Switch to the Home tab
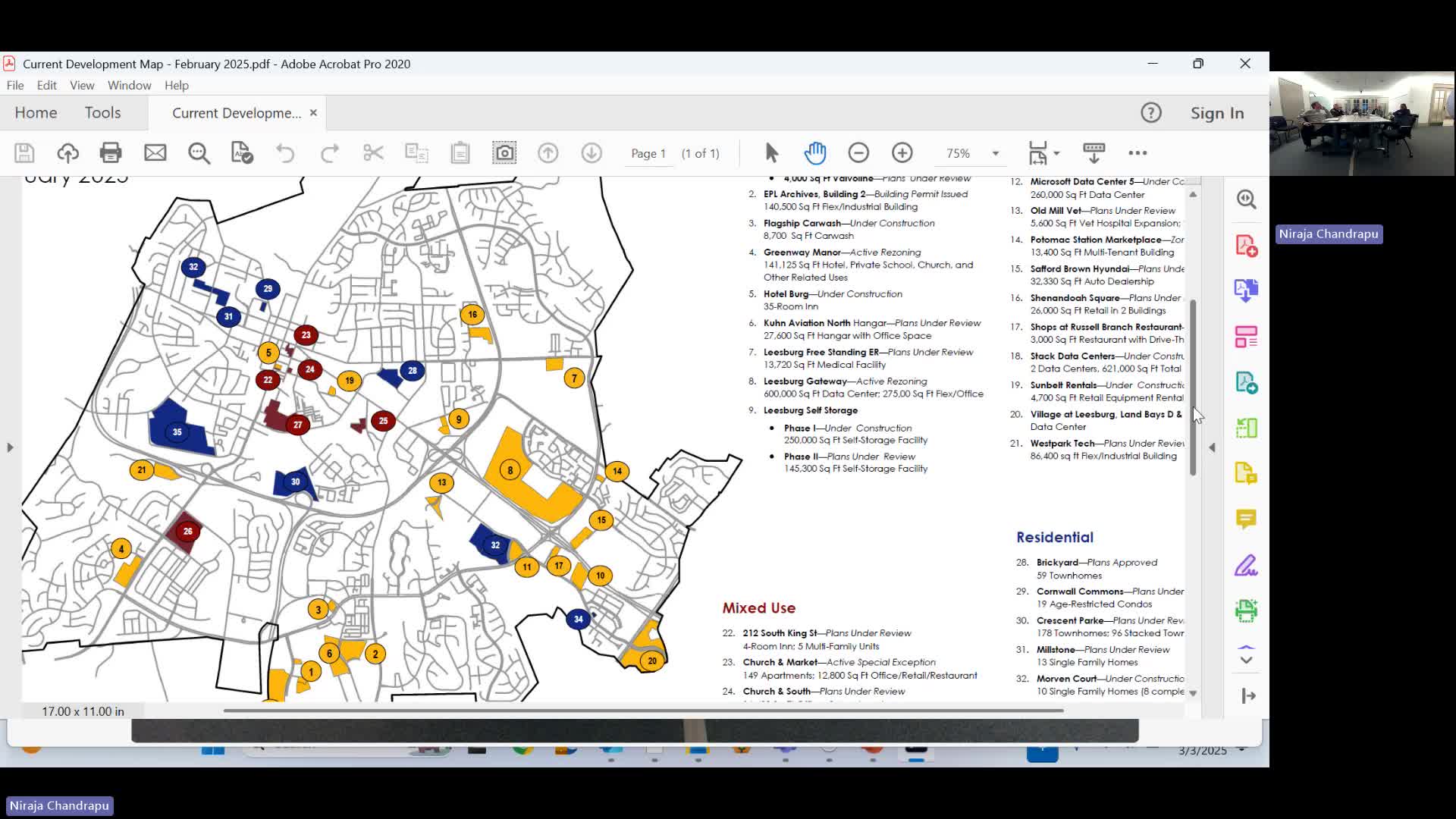The width and height of the screenshot is (1456, 819). click(36, 113)
